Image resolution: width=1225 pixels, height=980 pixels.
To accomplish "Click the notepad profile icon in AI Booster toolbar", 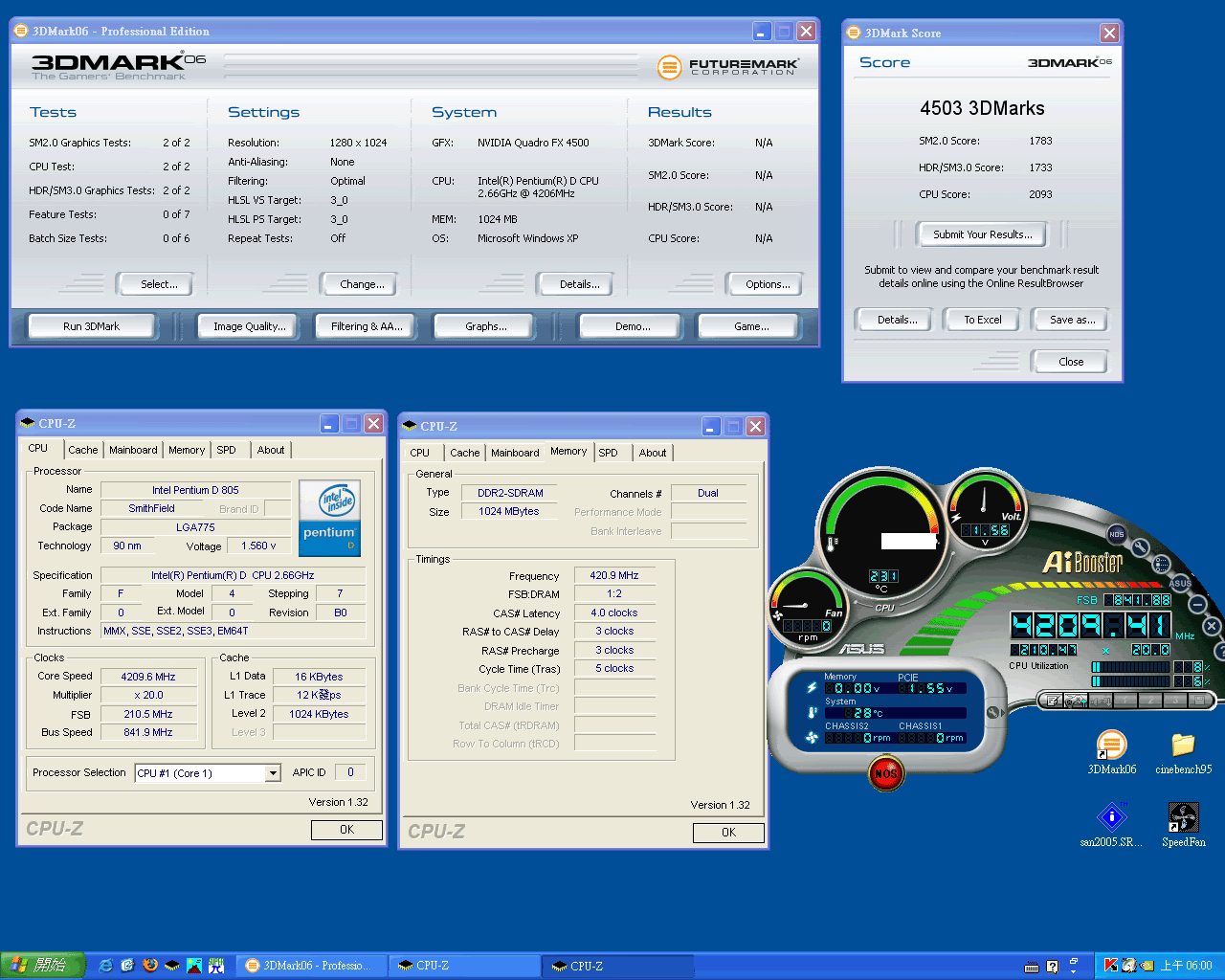I will (x=1052, y=701).
